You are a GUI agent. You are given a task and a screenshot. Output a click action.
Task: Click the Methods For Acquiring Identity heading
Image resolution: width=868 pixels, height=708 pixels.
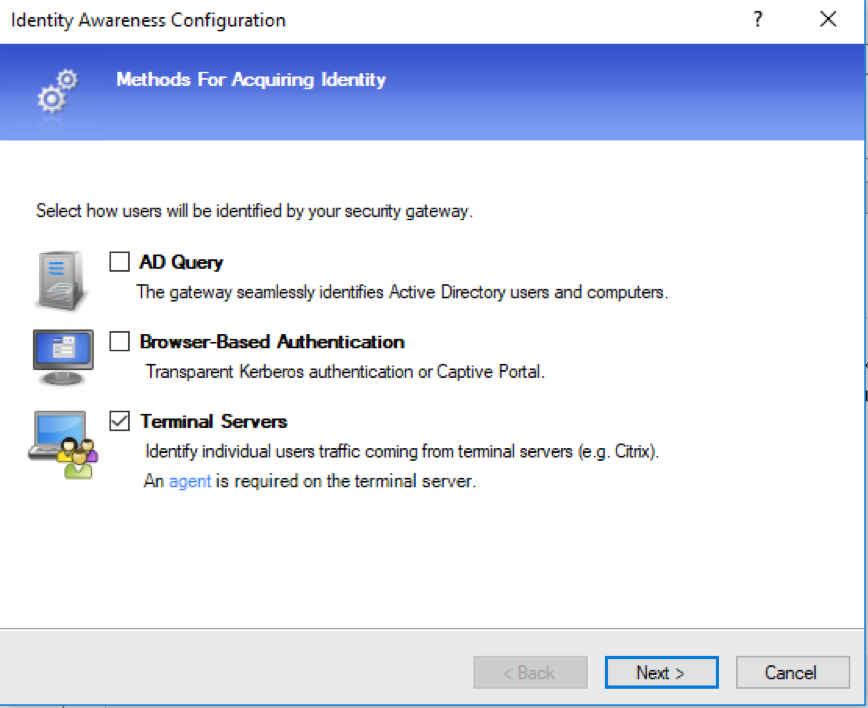[251, 80]
